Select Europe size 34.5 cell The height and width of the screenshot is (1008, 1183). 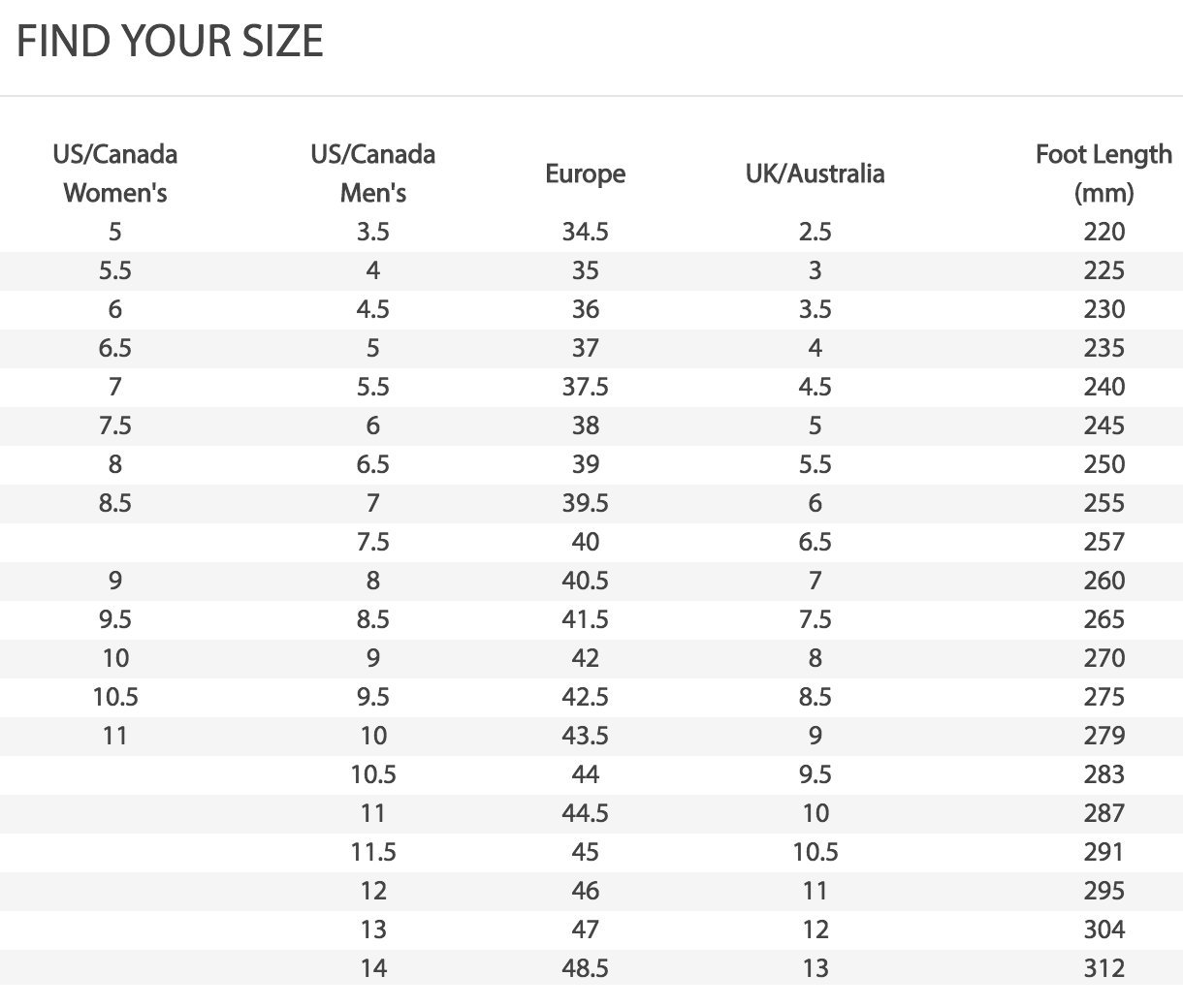[x=585, y=232]
